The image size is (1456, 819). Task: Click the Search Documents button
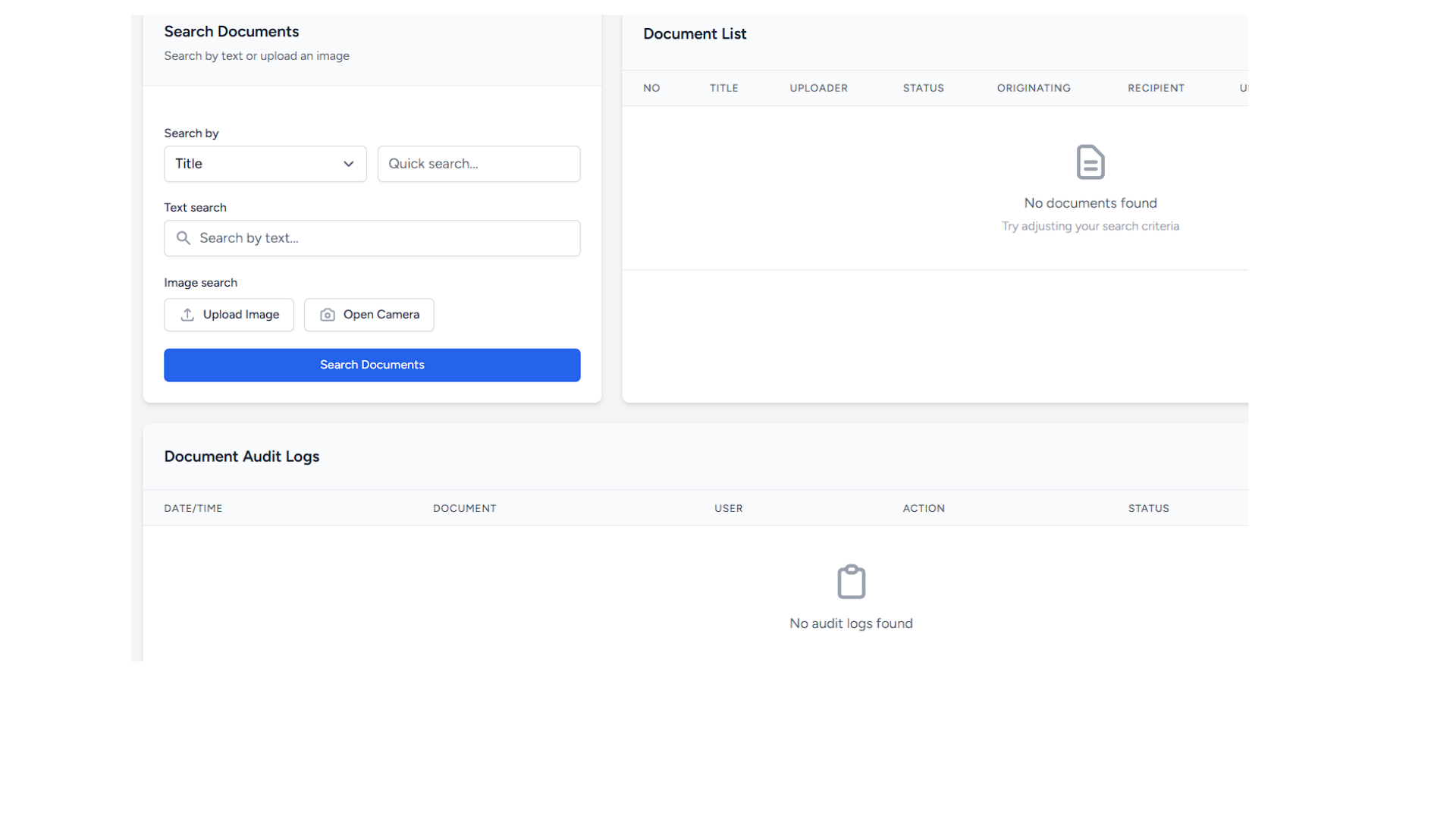(x=372, y=365)
